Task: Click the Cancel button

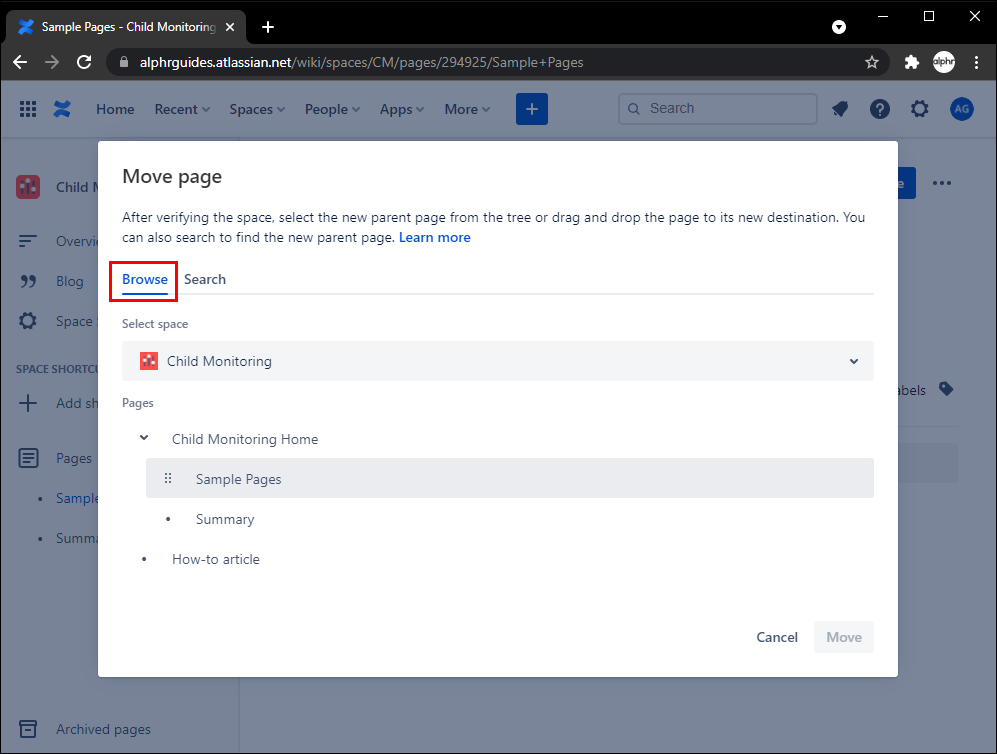Action: [776, 637]
